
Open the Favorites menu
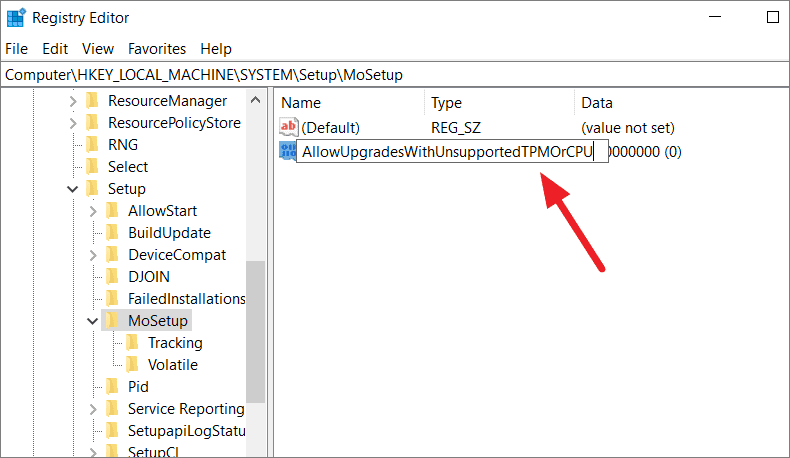pyautogui.click(x=157, y=49)
